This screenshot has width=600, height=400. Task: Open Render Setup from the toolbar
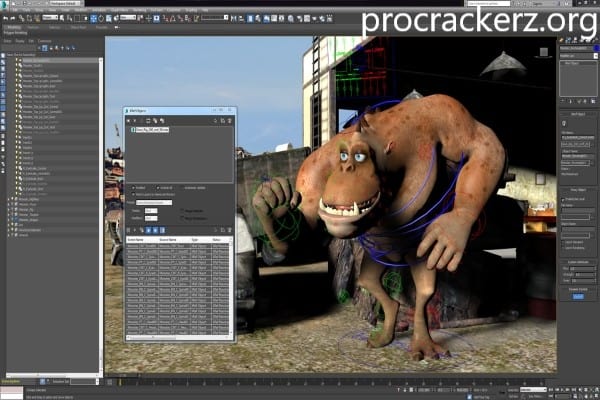coord(299,18)
